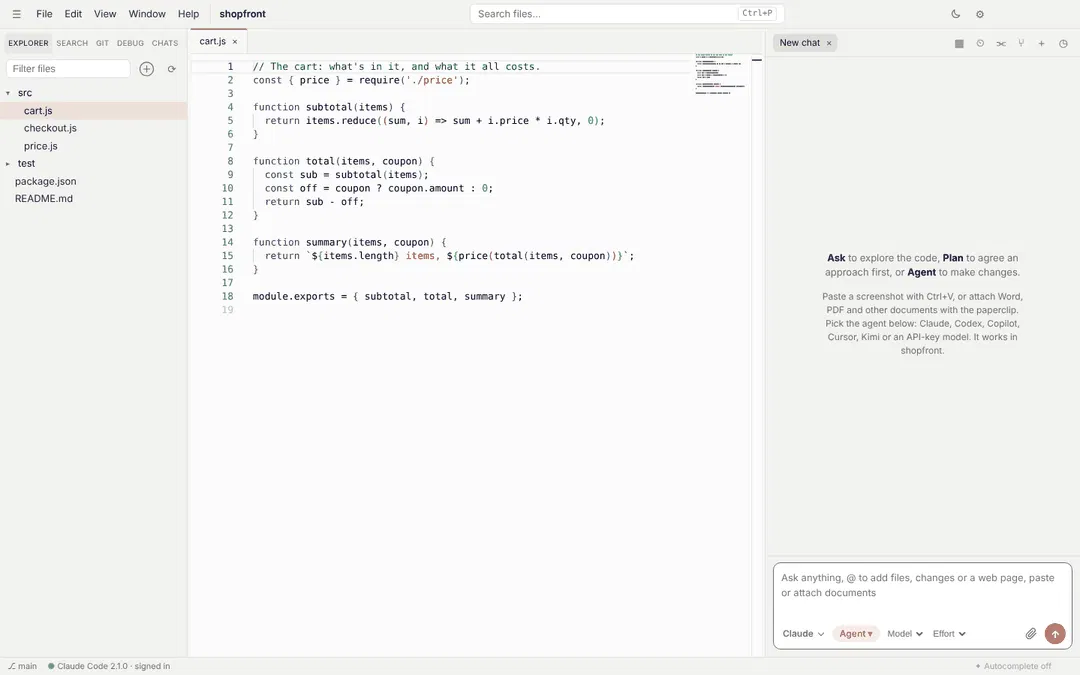Collapse the src folder
Viewport: 1080px width, 675px height.
(x=8, y=93)
